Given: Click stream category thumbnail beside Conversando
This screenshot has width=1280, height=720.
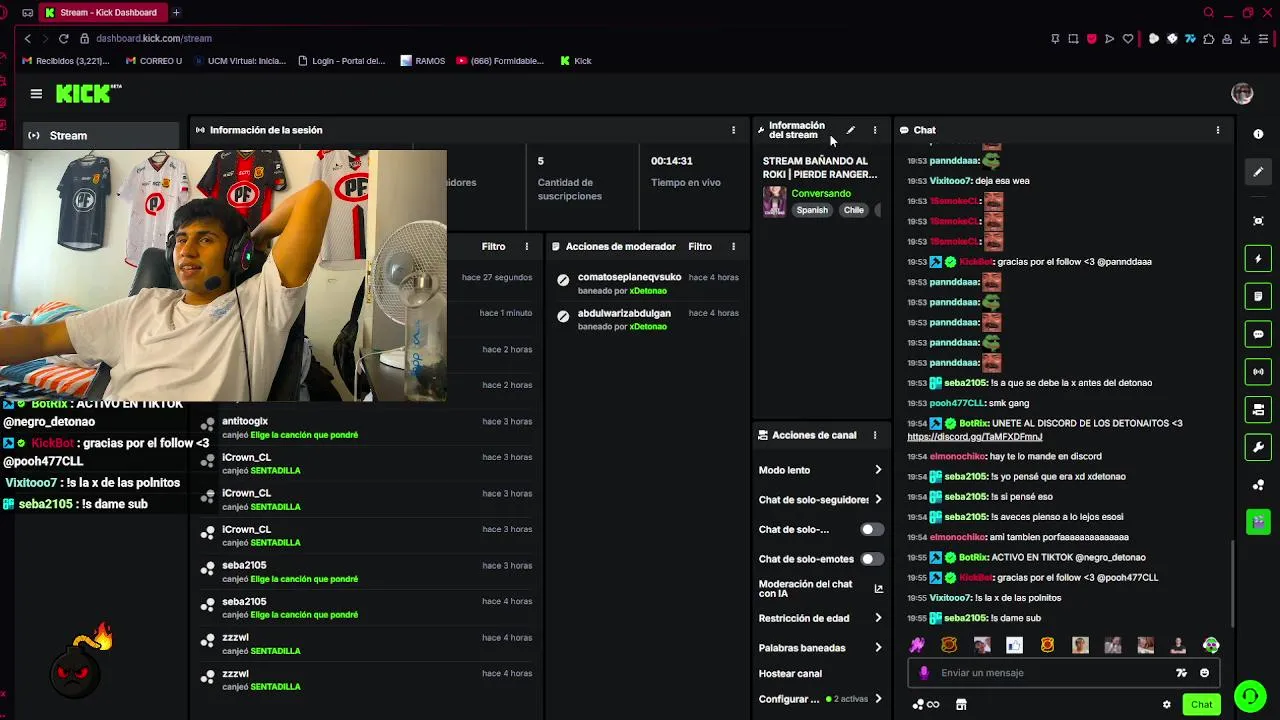Looking at the screenshot, I should pyautogui.click(x=774, y=201).
